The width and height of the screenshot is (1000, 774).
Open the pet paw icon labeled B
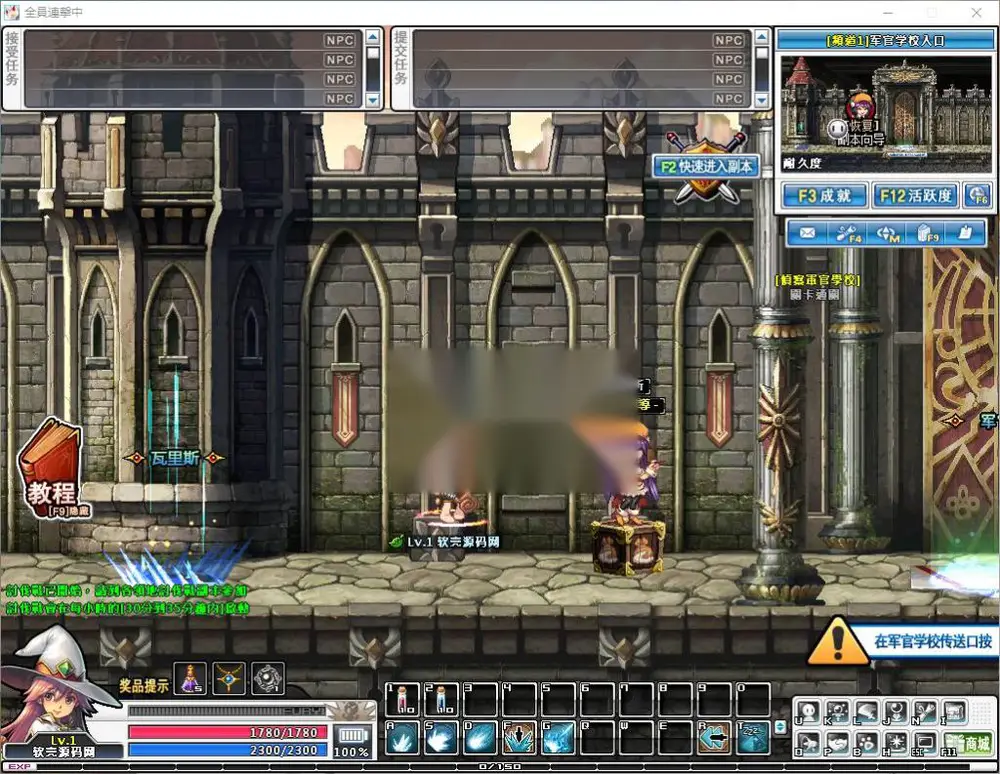(x=867, y=743)
